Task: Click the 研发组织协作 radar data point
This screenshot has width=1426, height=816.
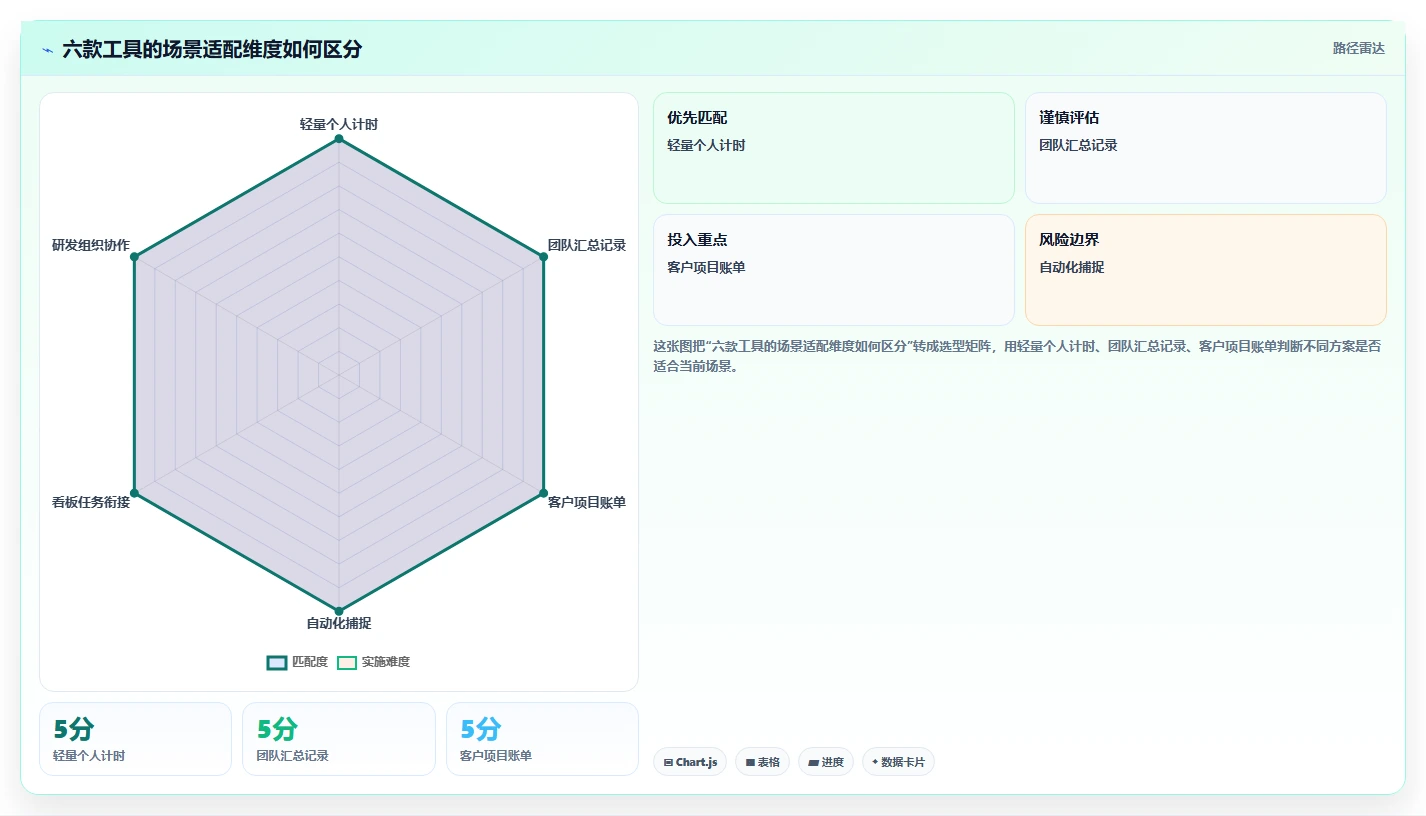Action: point(134,257)
